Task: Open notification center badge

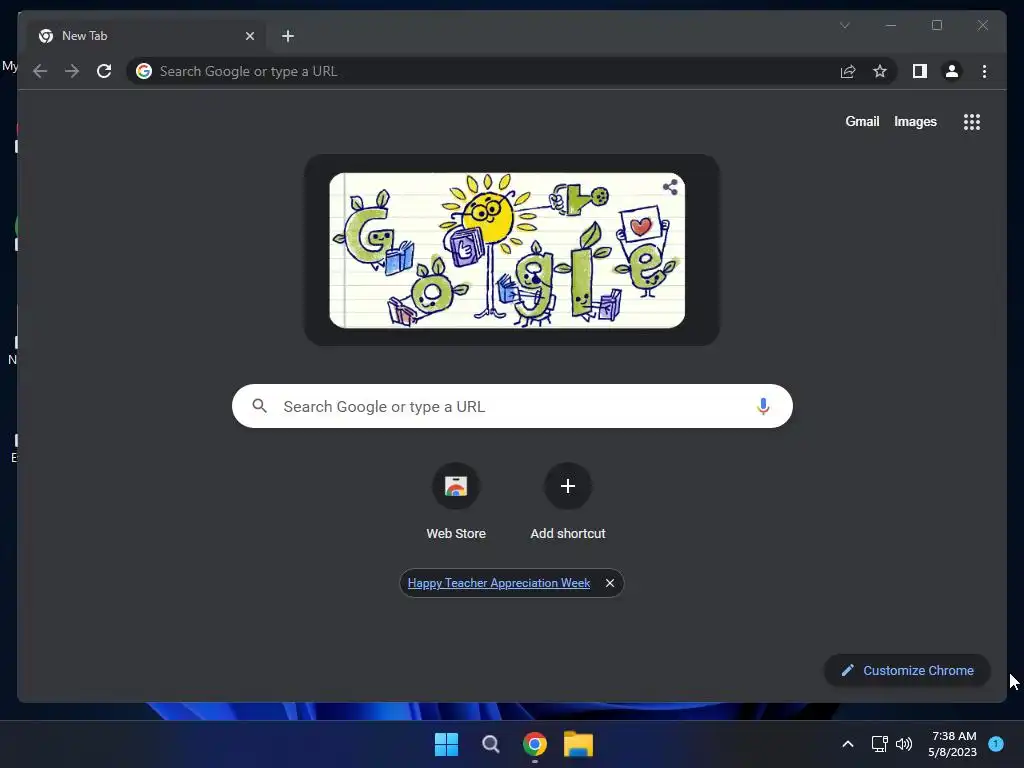Action: coord(996,744)
